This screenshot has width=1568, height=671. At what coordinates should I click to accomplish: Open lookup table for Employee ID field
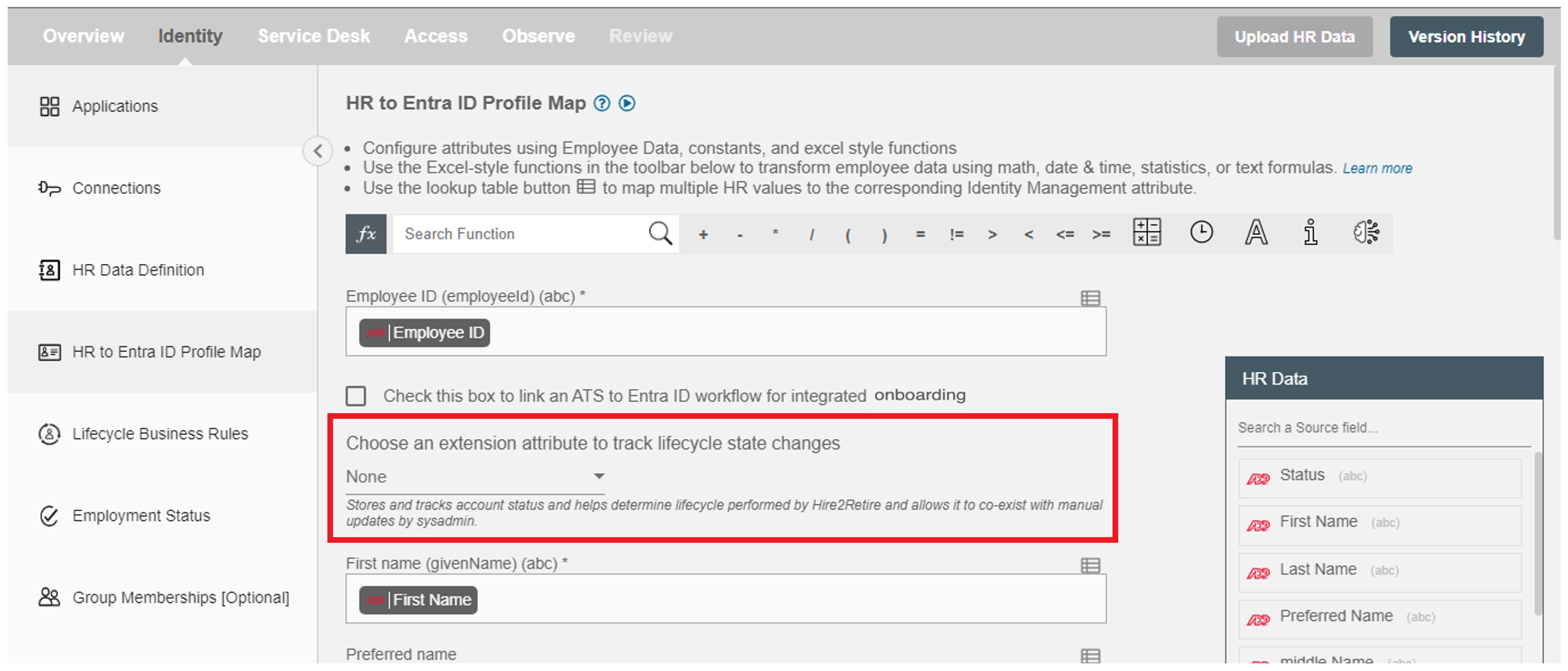1091,298
